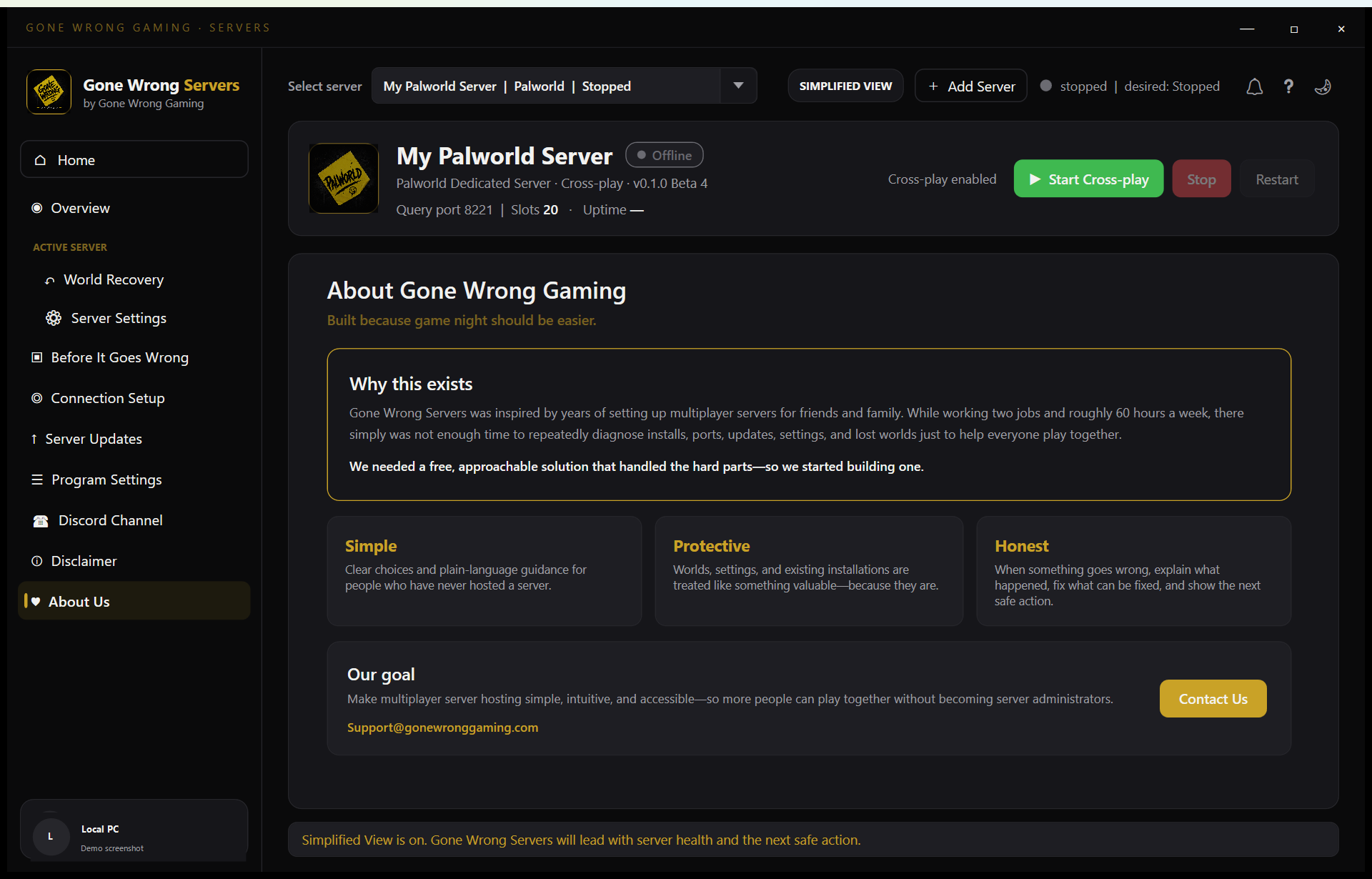Click the Discord Channel phone icon
This screenshot has height=879, width=1372.
click(41, 521)
